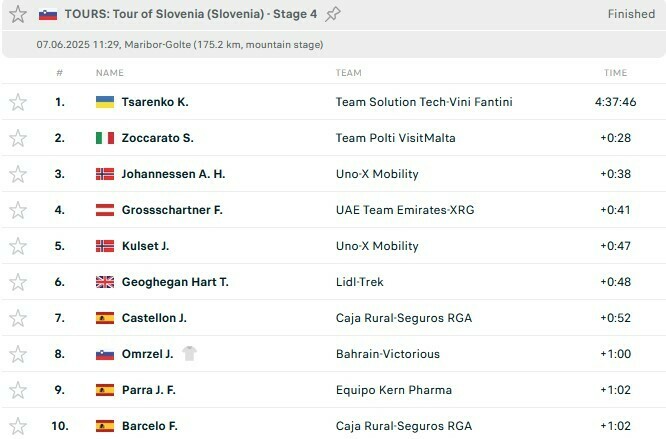Favorite Castellon J. using star icon
This screenshot has width=666, height=439.
(17, 318)
